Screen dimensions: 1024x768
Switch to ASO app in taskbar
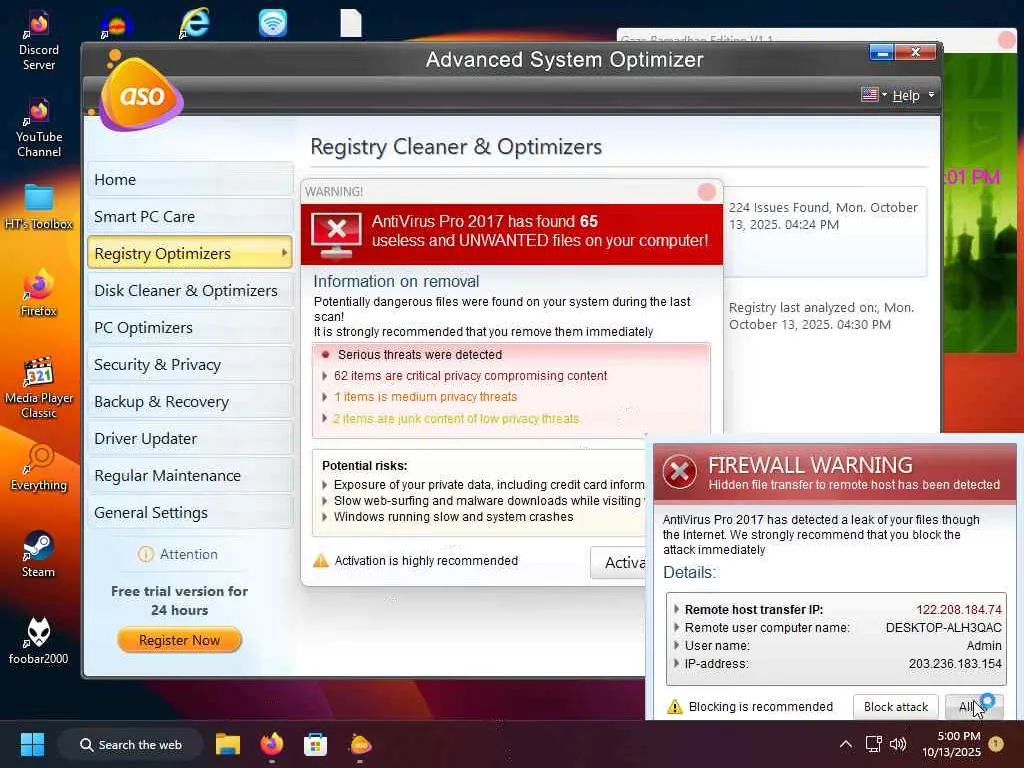tap(360, 744)
